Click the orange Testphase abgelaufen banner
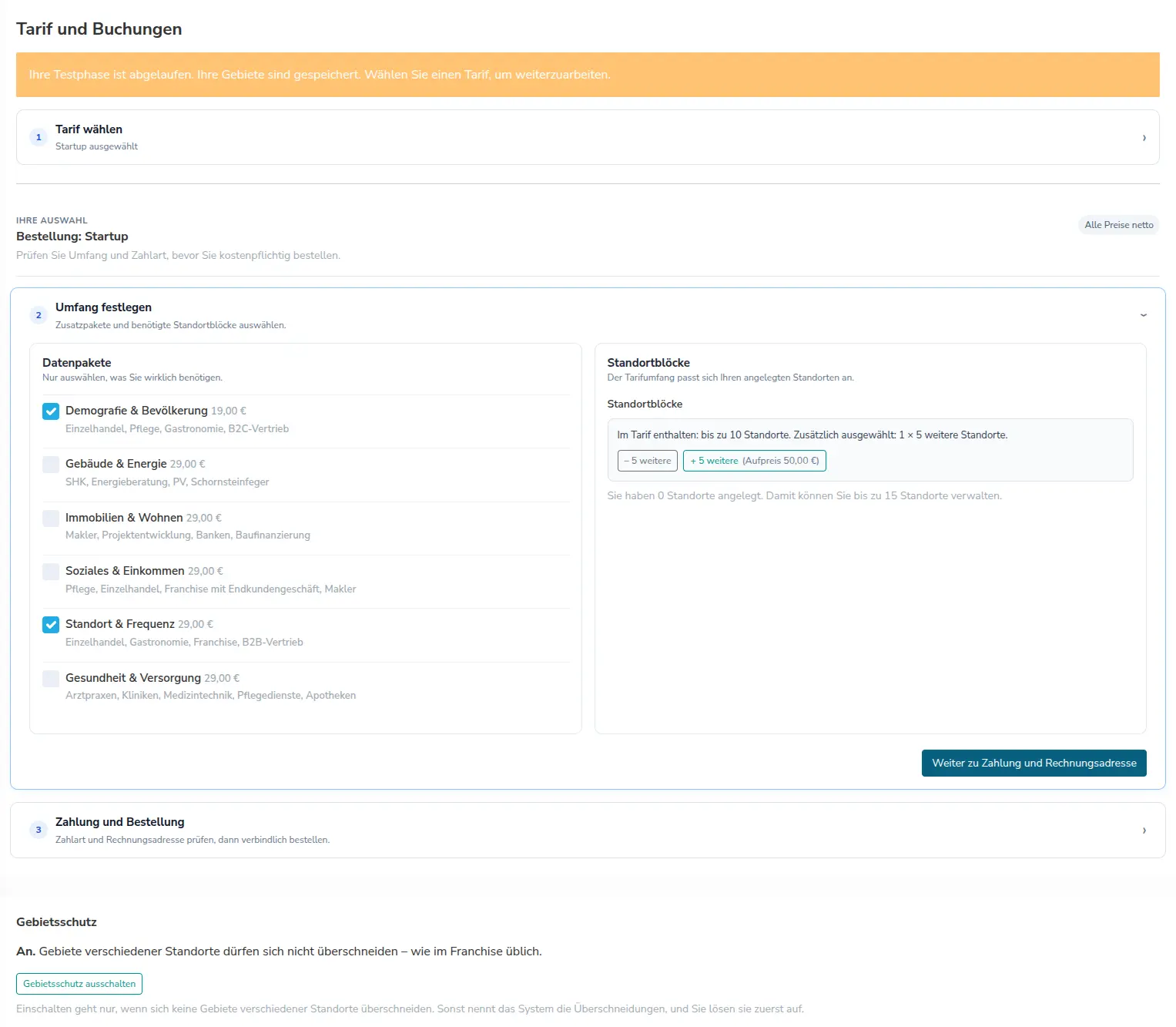This screenshot has width=1176, height=1027. [588, 75]
